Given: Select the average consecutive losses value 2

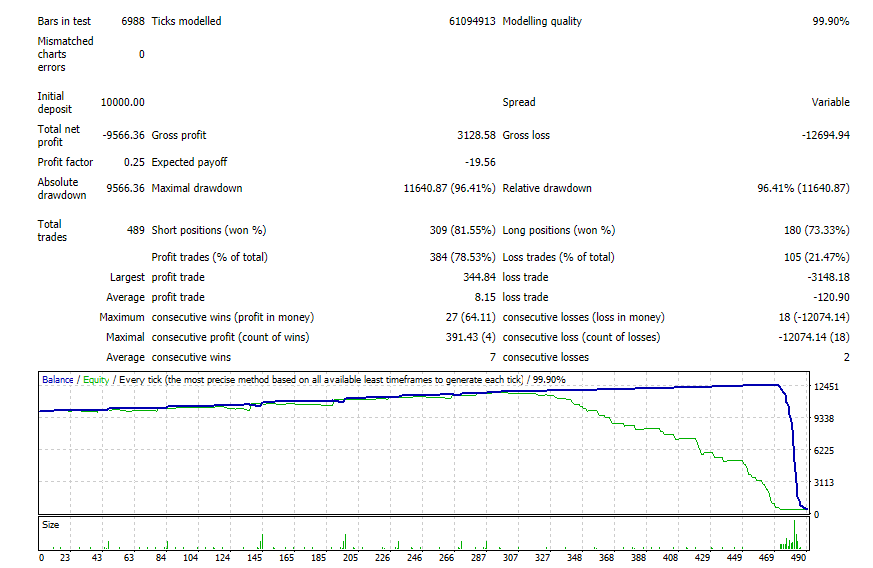Looking at the screenshot, I should [846, 358].
